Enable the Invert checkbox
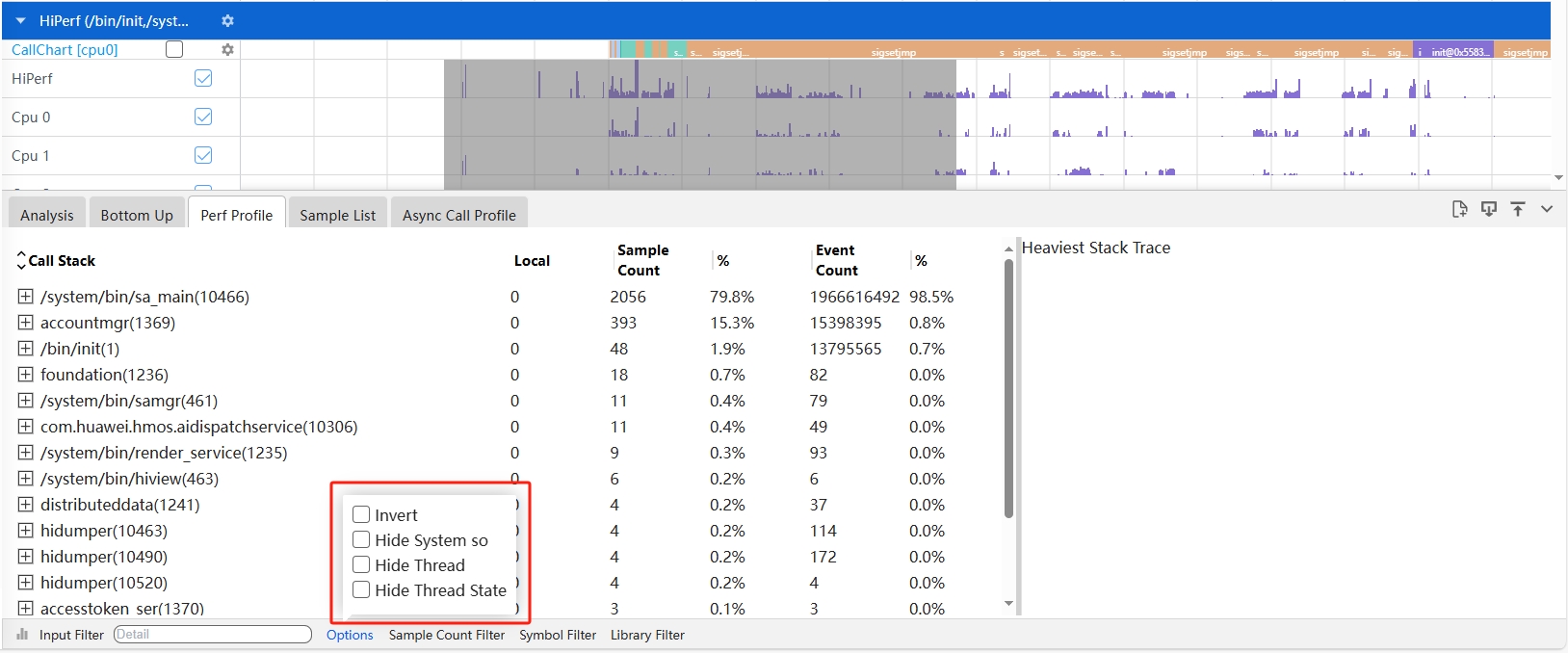The width and height of the screenshot is (1568, 653). [x=362, y=515]
